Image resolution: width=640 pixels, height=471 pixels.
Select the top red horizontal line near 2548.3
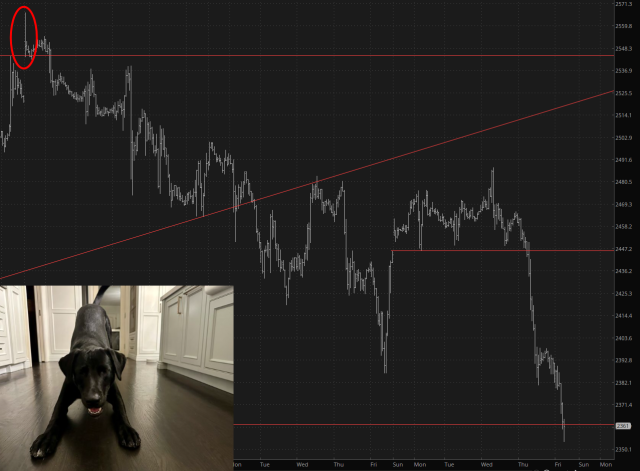pyautogui.click(x=307, y=56)
